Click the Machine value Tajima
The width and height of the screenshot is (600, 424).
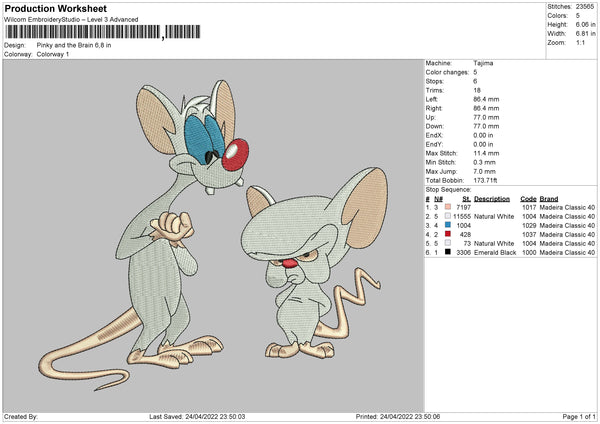click(483, 63)
